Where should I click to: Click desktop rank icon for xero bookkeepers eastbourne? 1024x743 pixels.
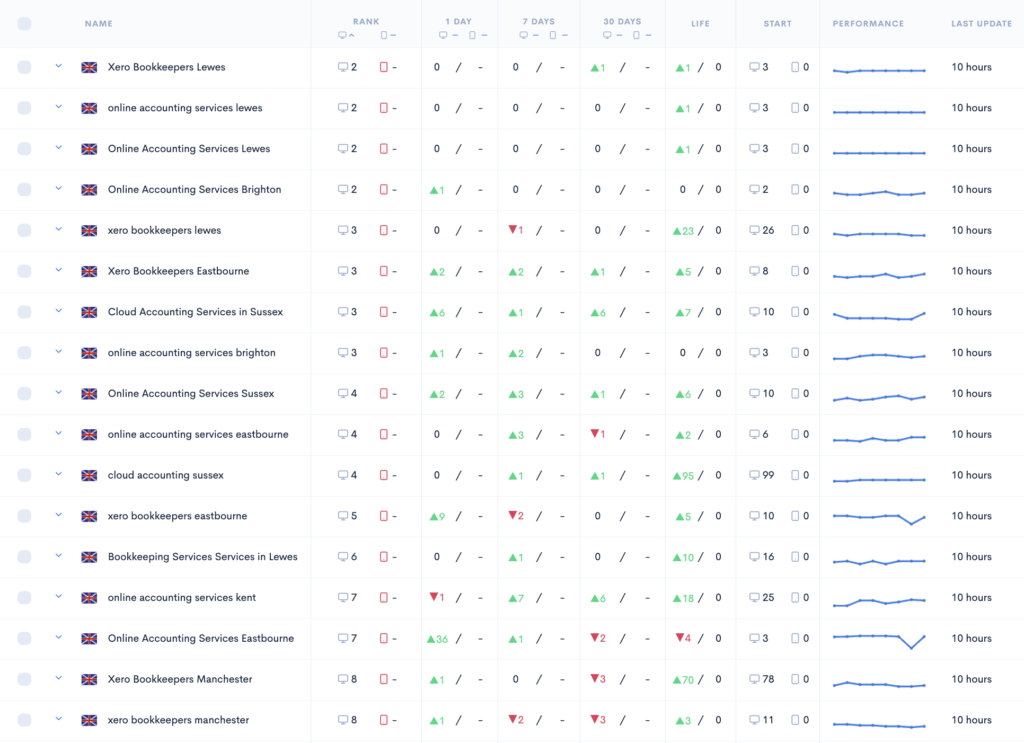(x=342, y=516)
